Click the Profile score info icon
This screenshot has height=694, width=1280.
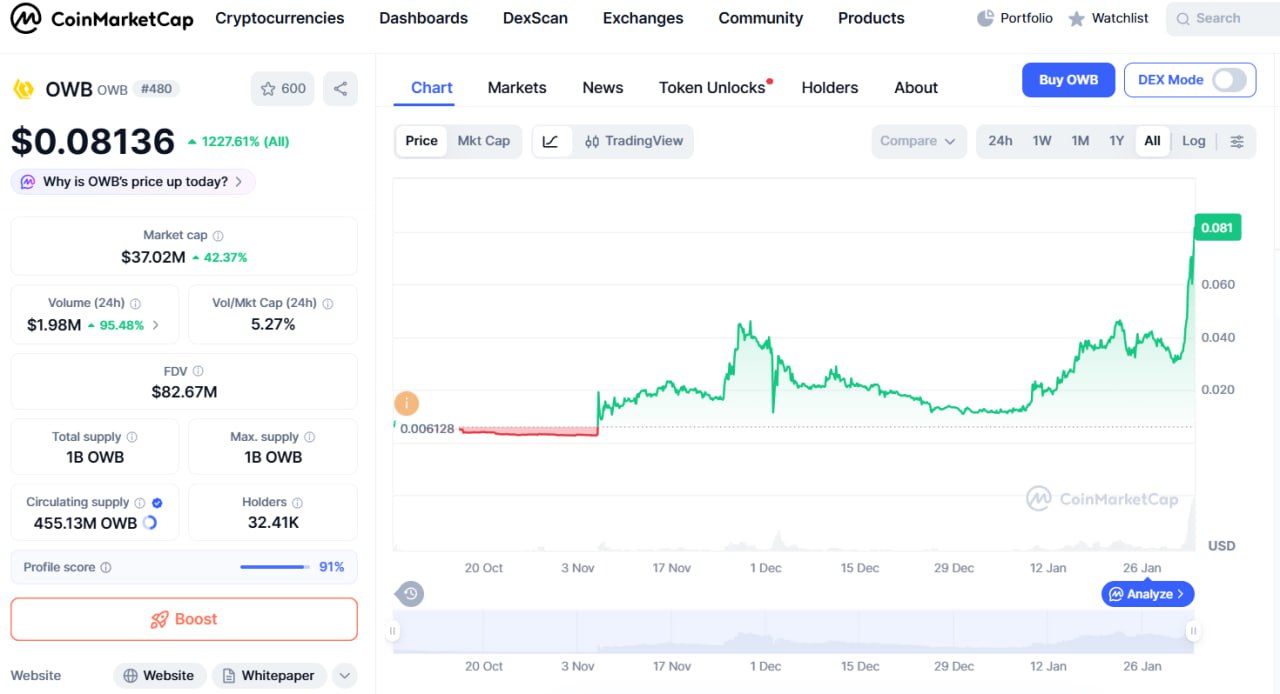point(106,568)
